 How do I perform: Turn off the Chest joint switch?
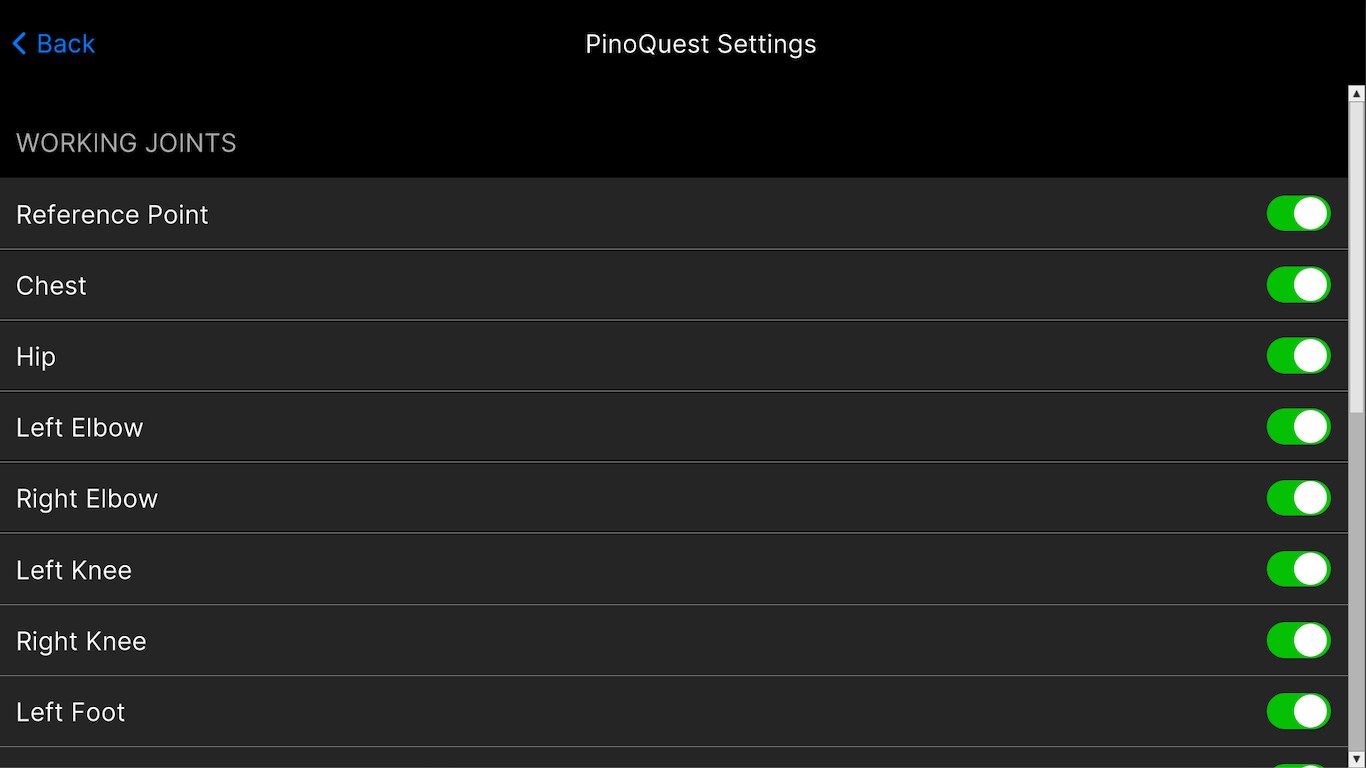(x=1298, y=285)
